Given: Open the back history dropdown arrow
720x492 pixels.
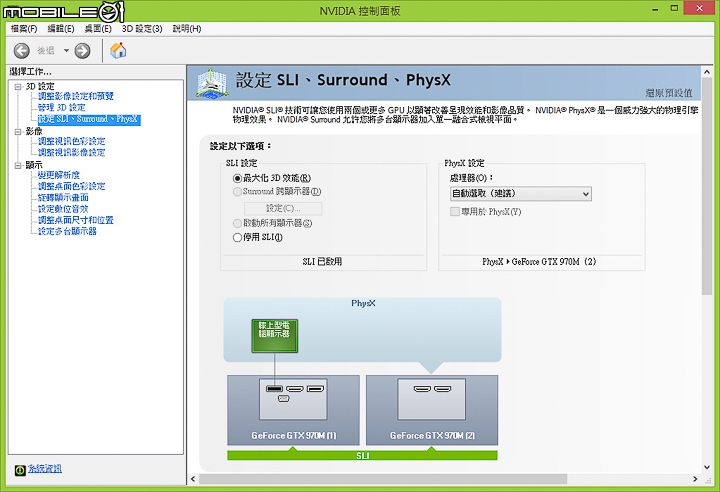Looking at the screenshot, I should 66,51.
